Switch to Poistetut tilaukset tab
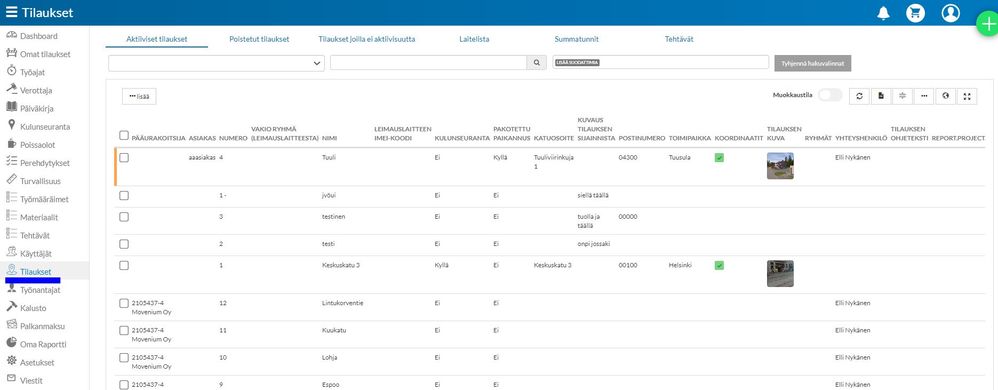The width and height of the screenshot is (998, 390). pyautogui.click(x=259, y=39)
